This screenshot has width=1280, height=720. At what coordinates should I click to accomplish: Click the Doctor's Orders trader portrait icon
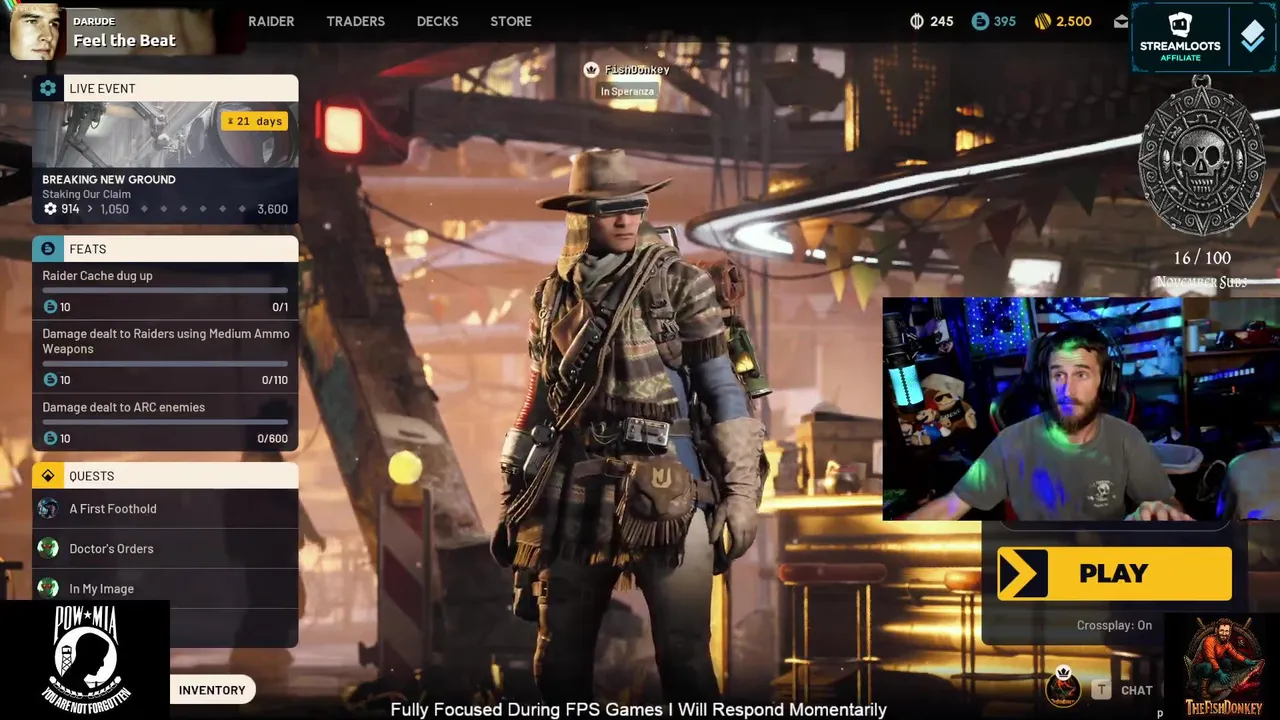48,548
